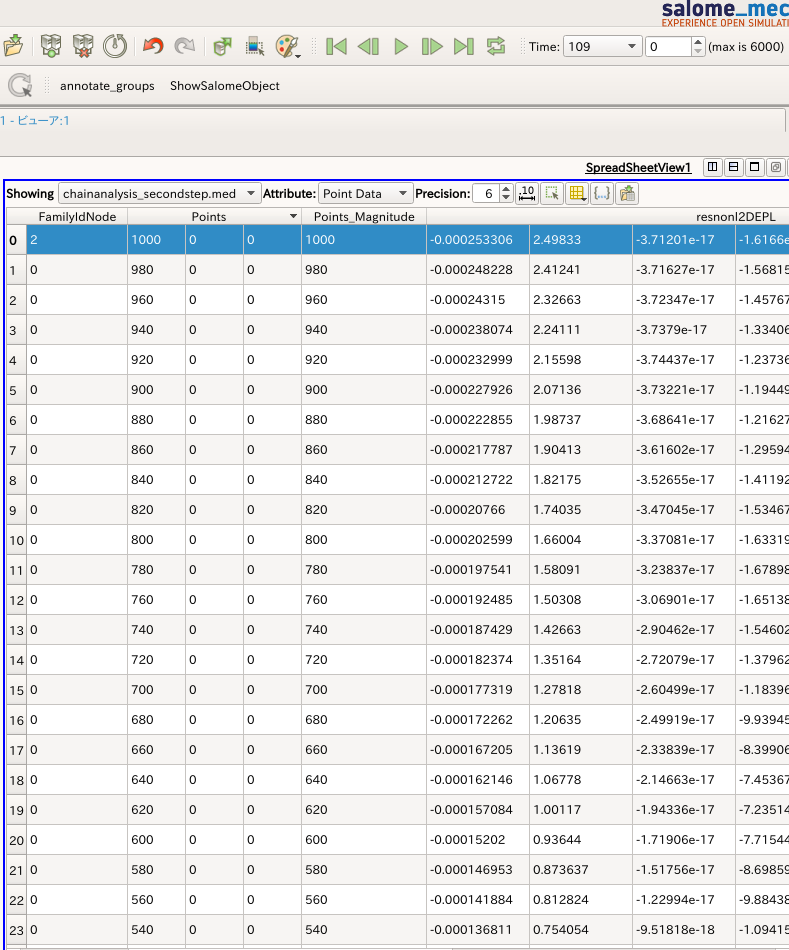This screenshot has width=789, height=950.
Task: Select row header 12
Action: click(16, 600)
